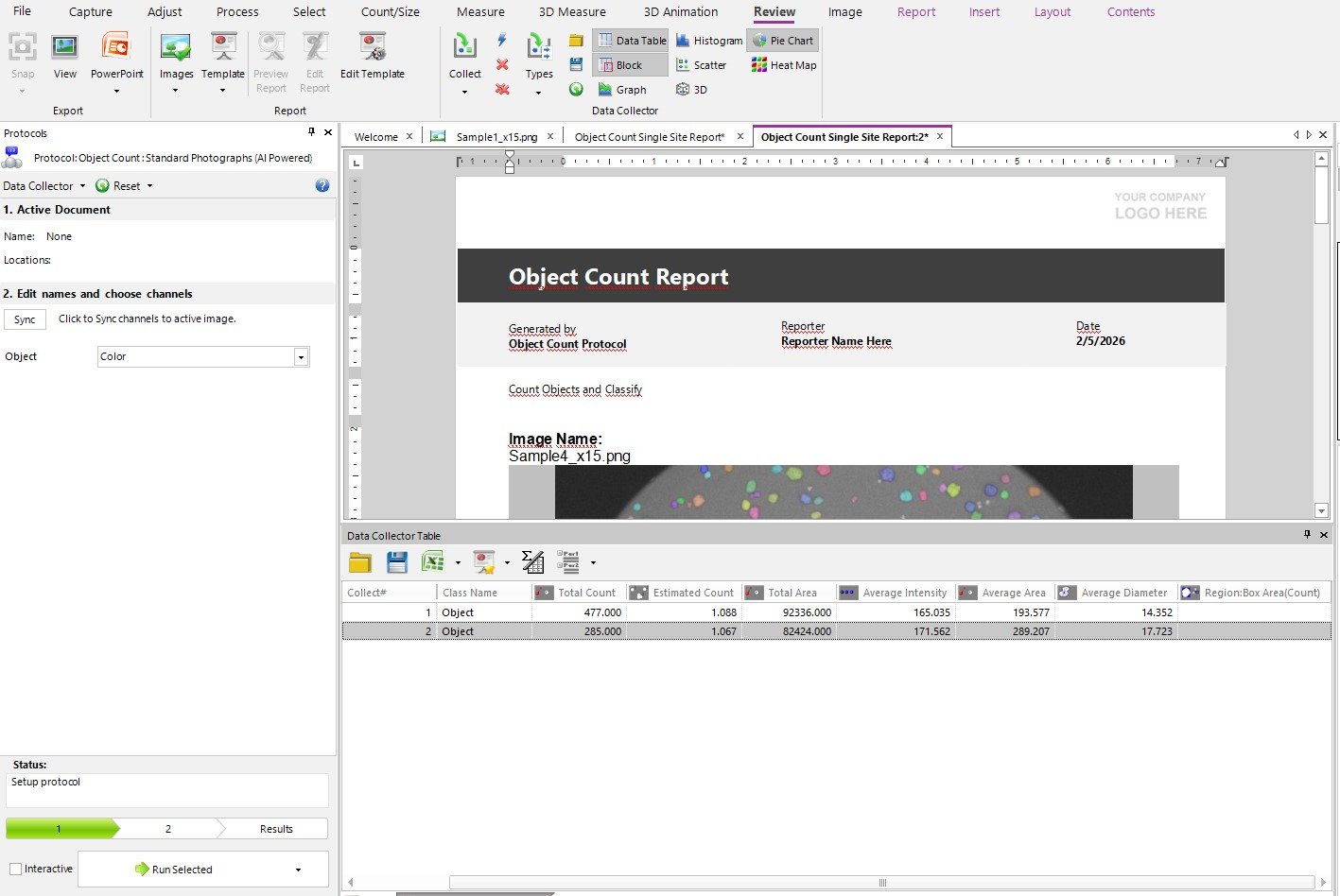This screenshot has height=896, width=1340.
Task: Save the Data Collector Table
Action: 397,562
